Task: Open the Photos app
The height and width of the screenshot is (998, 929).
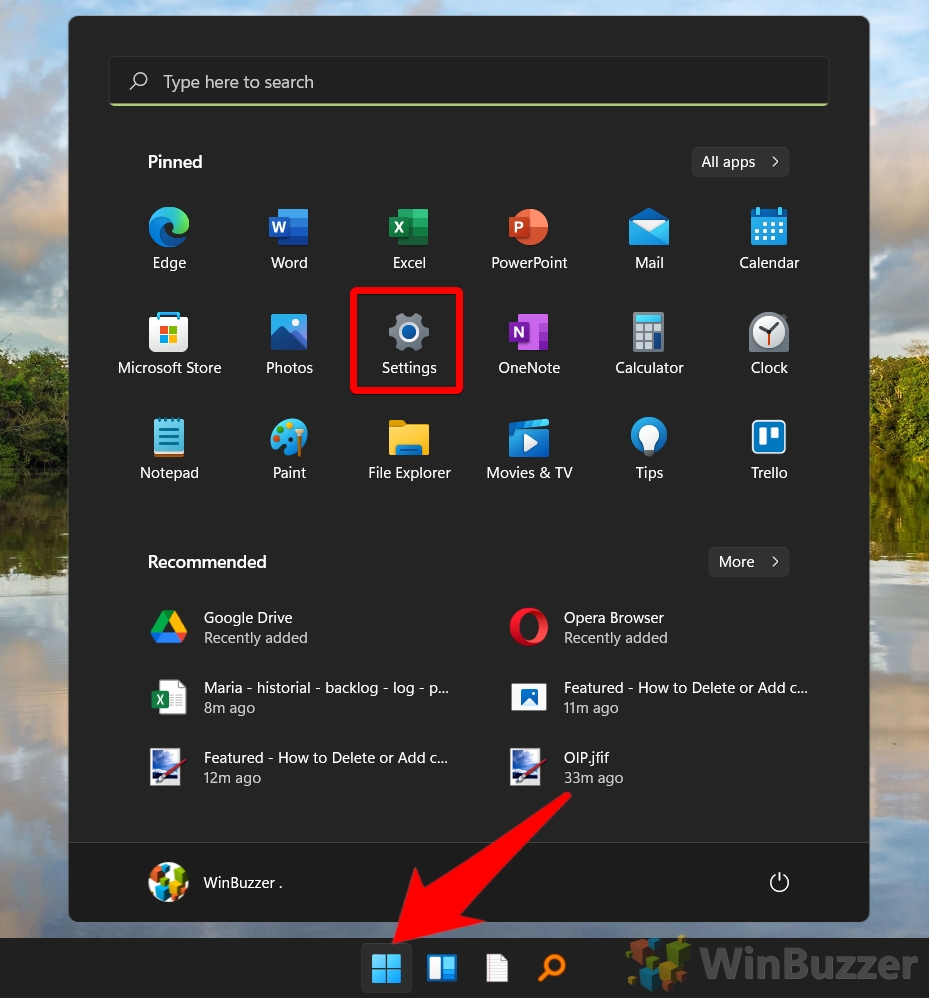Action: pyautogui.click(x=289, y=343)
